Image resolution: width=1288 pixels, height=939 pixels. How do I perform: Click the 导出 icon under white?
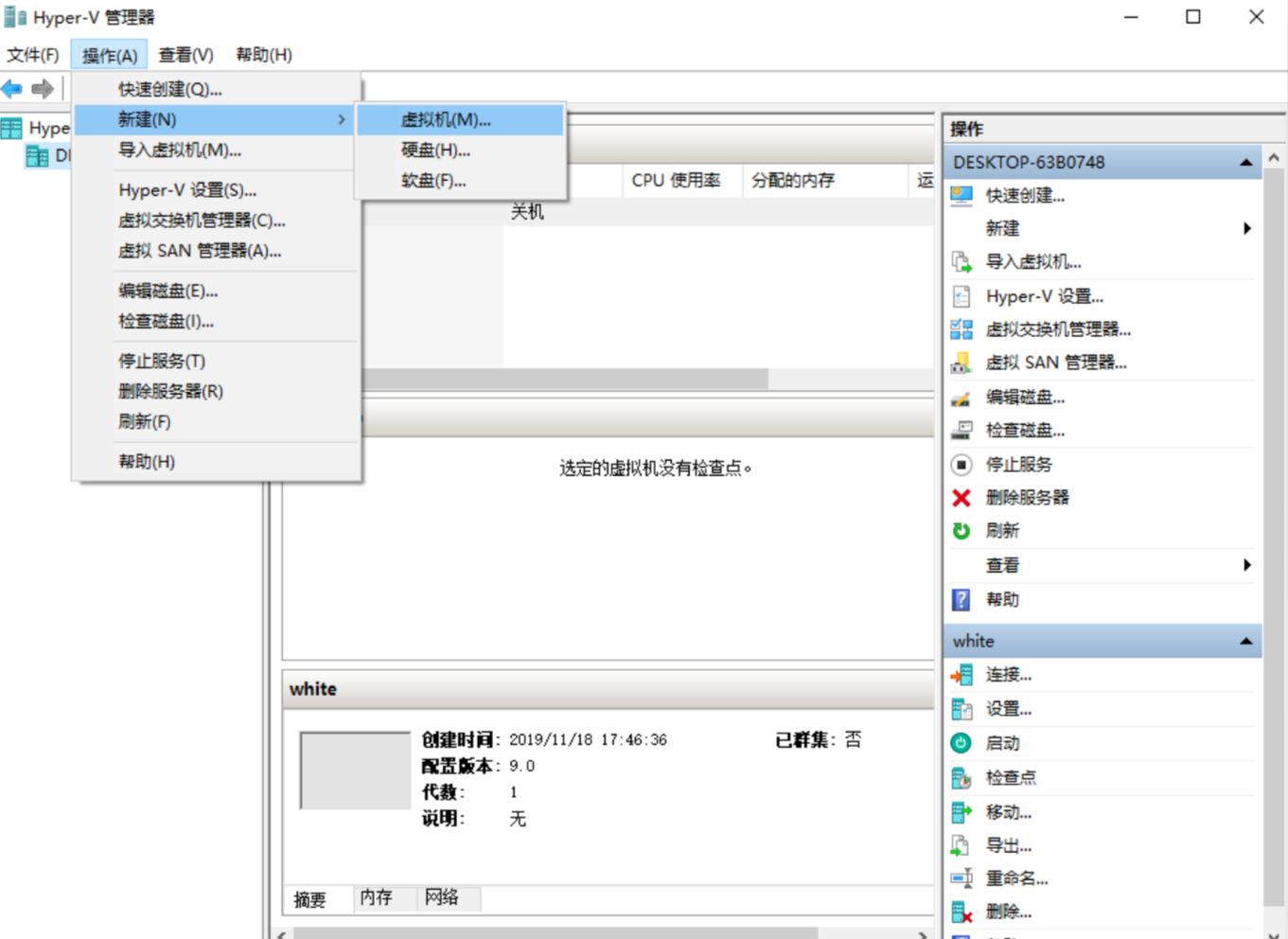tap(962, 845)
